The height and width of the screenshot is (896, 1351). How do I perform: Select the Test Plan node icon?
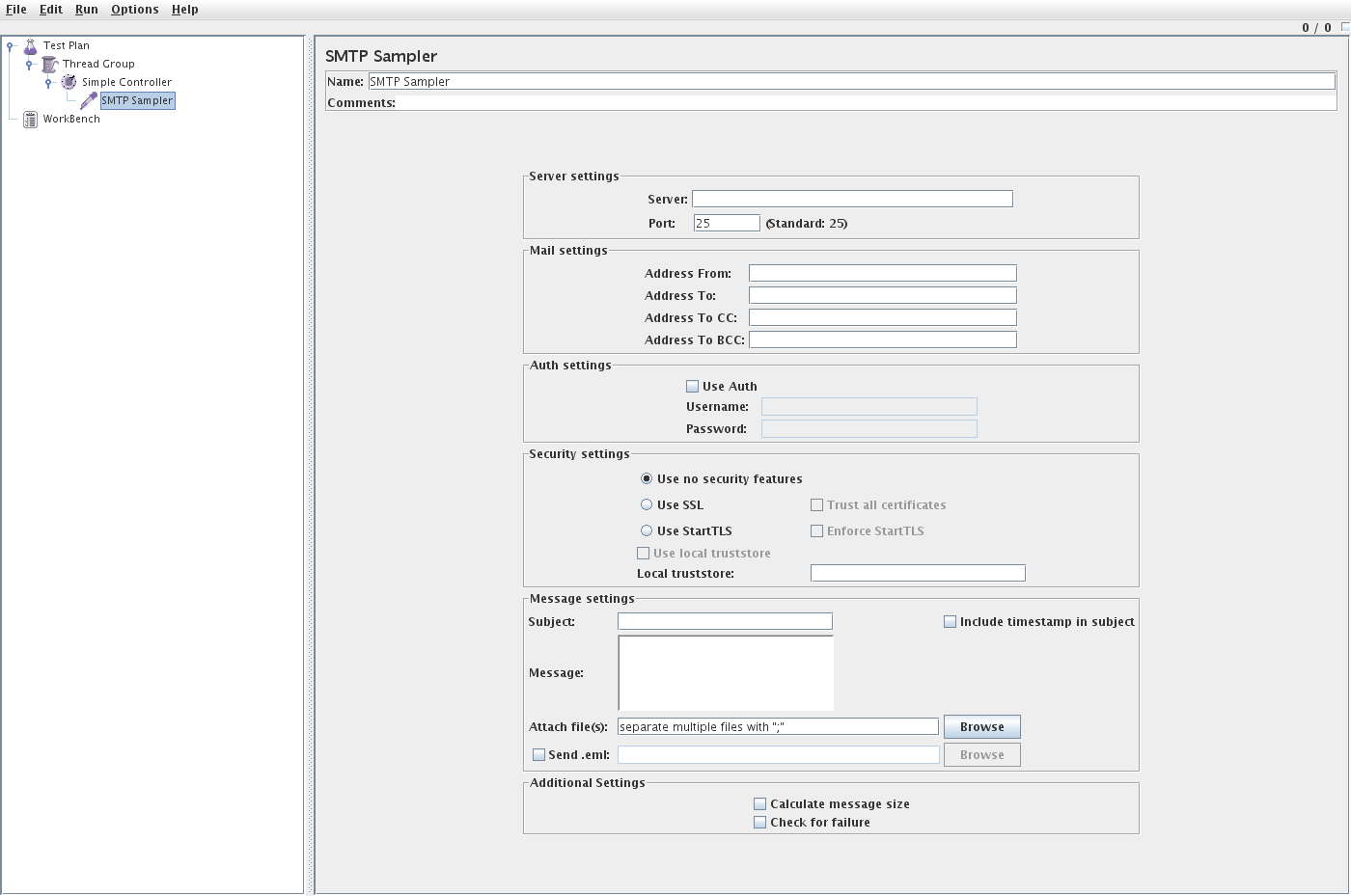30,44
